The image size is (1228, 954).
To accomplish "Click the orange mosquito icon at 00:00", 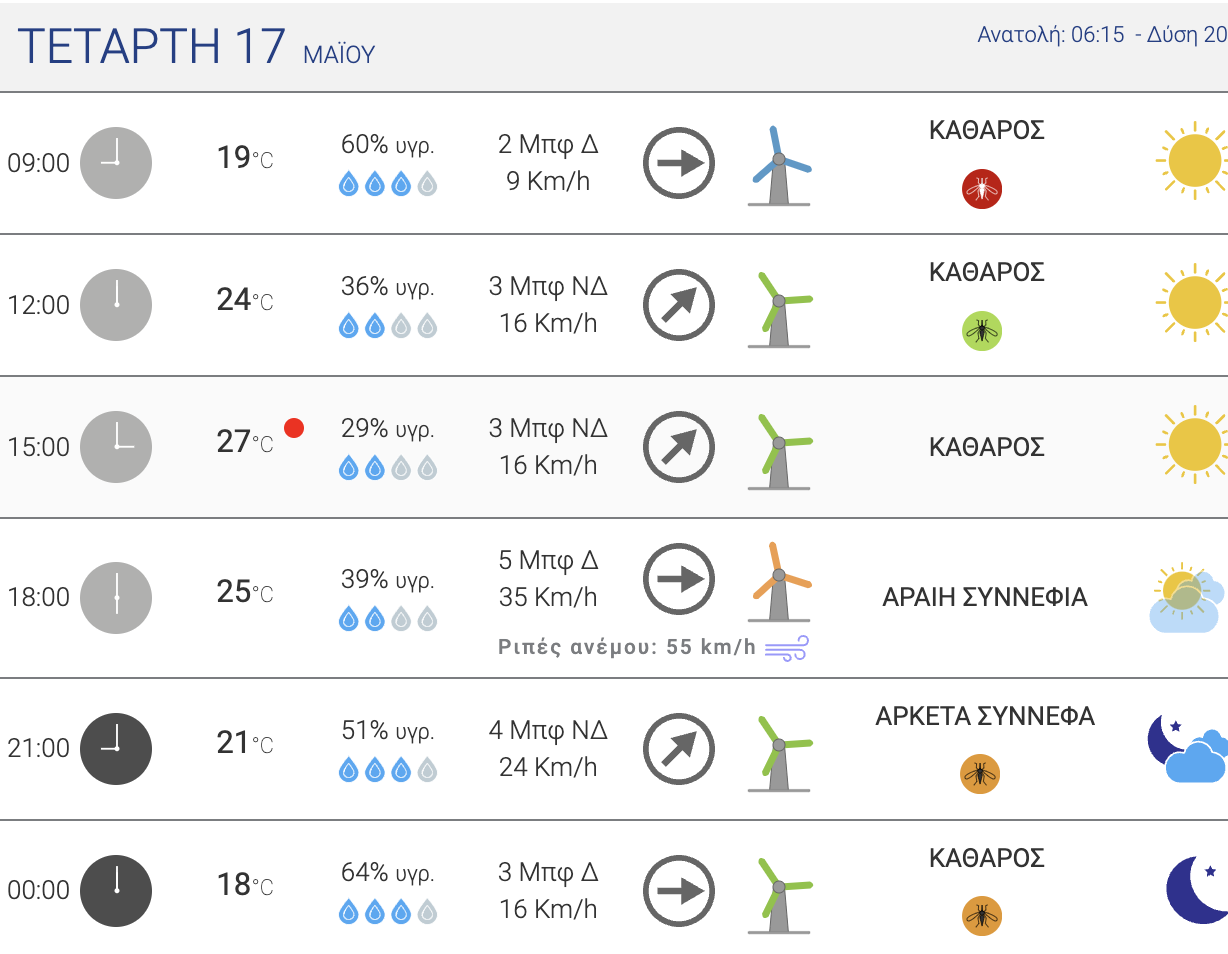I will pos(981,916).
